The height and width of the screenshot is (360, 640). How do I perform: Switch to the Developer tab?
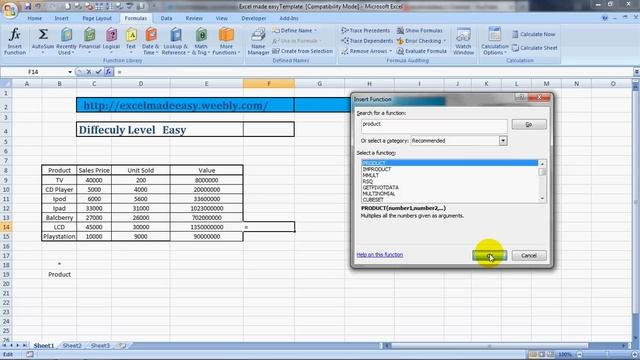click(253, 18)
